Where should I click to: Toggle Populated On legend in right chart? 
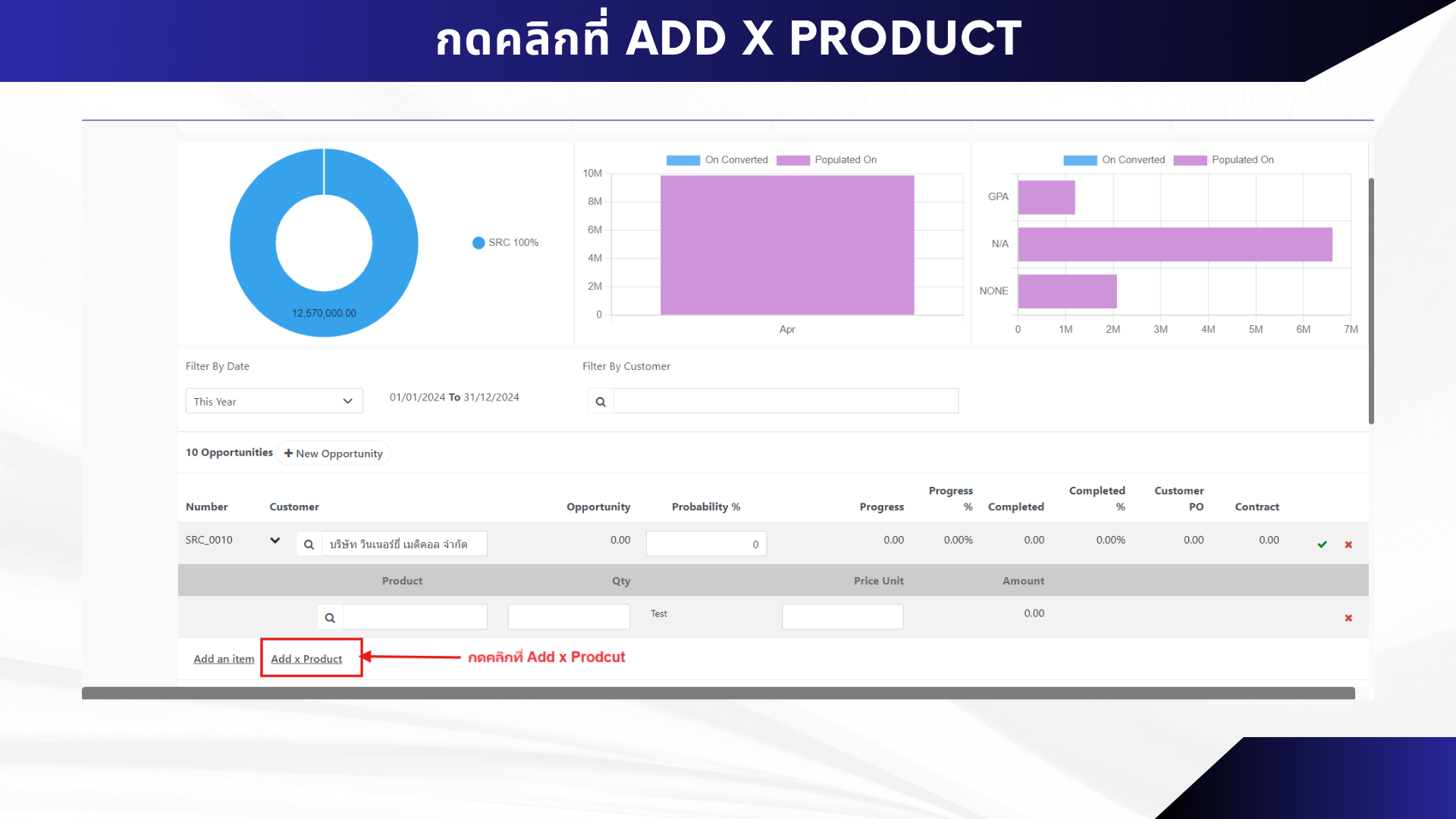(x=1224, y=160)
